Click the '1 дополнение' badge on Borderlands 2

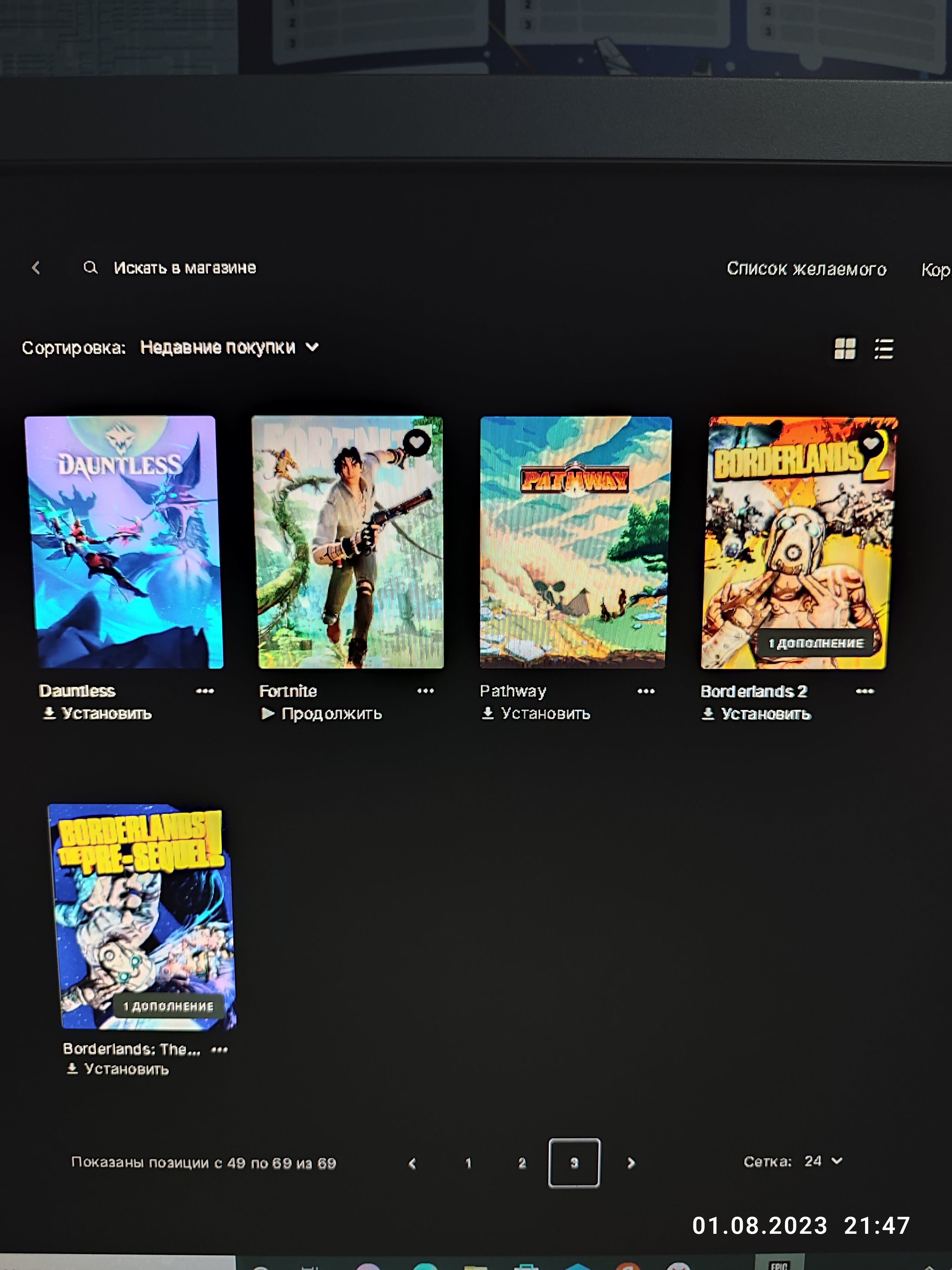click(816, 643)
